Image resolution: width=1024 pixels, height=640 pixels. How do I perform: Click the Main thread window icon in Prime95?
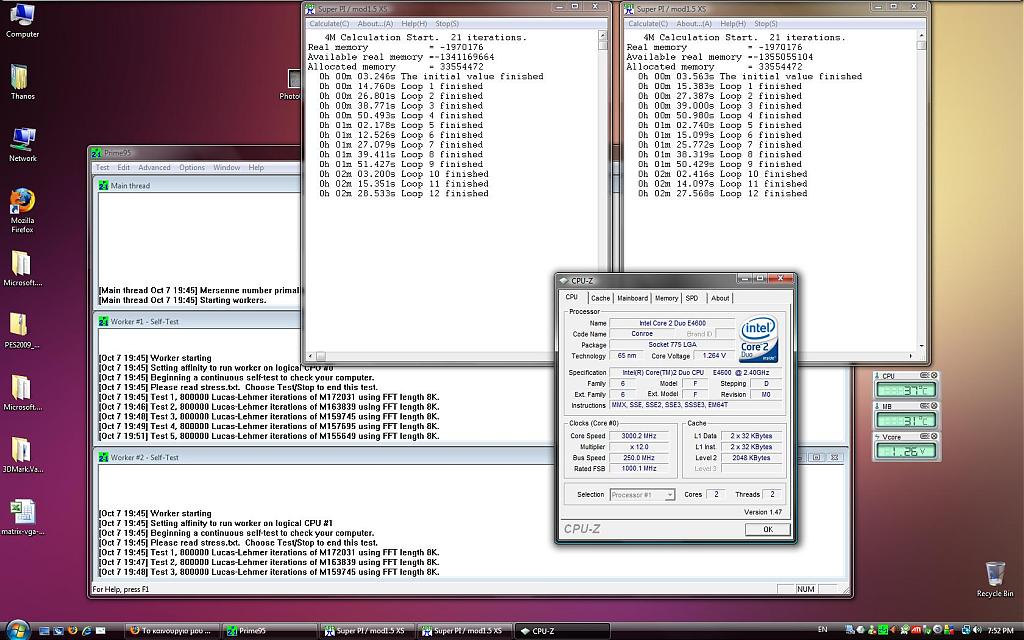[103, 185]
